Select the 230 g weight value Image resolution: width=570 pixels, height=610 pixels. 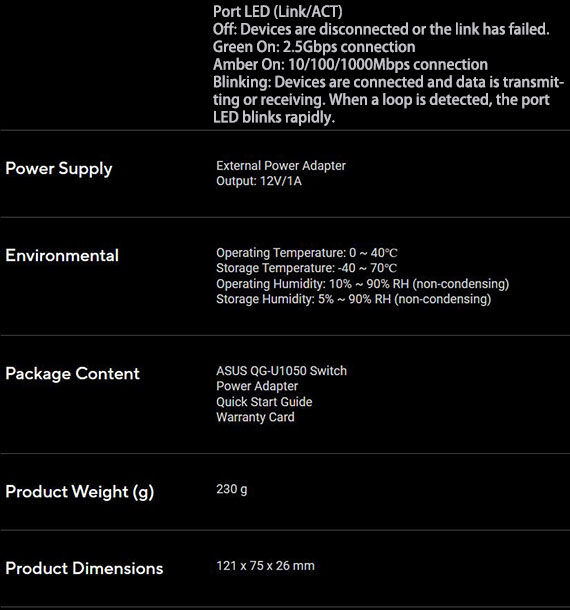click(x=232, y=489)
